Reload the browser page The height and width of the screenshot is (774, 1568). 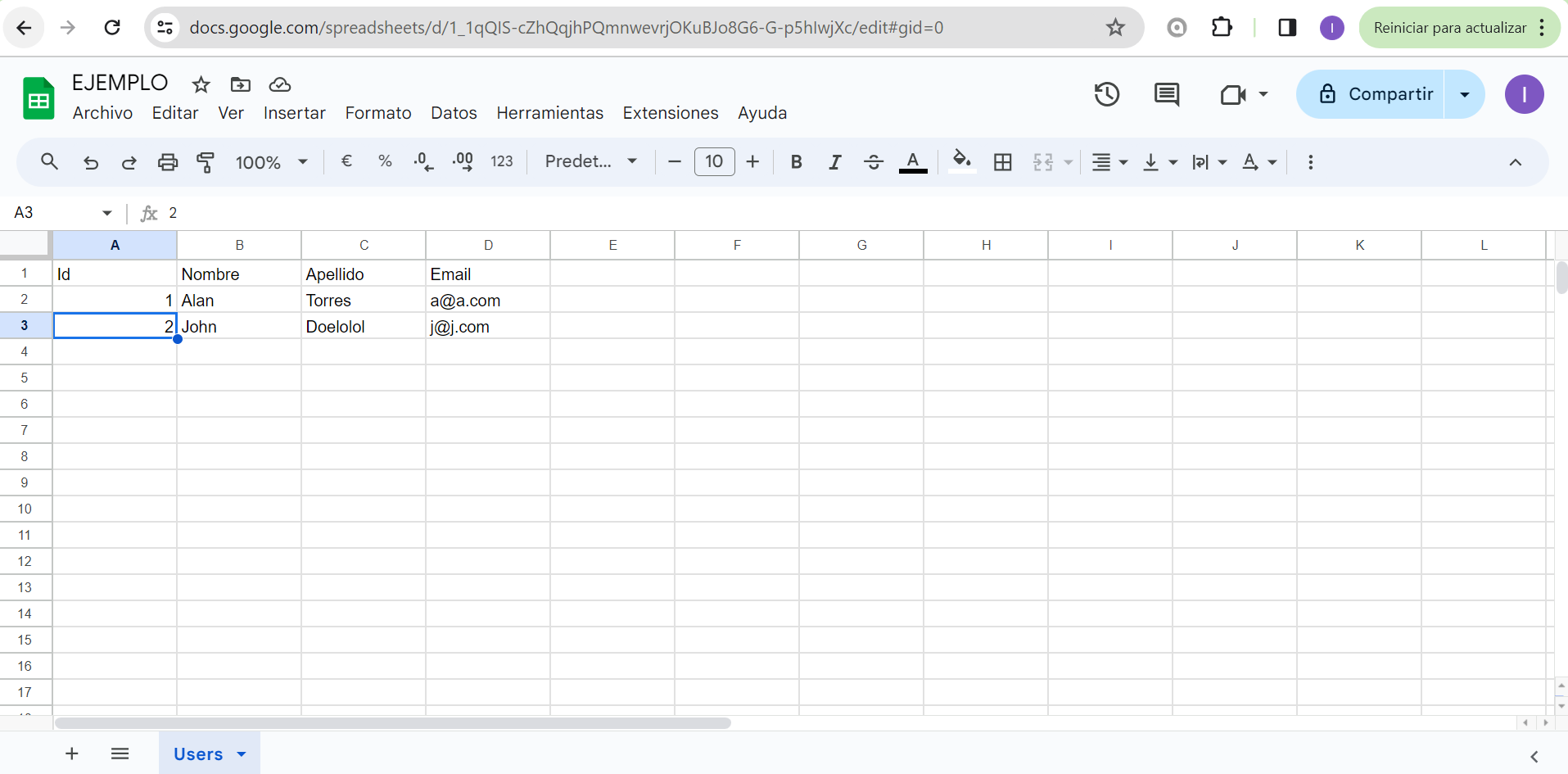click(x=112, y=28)
